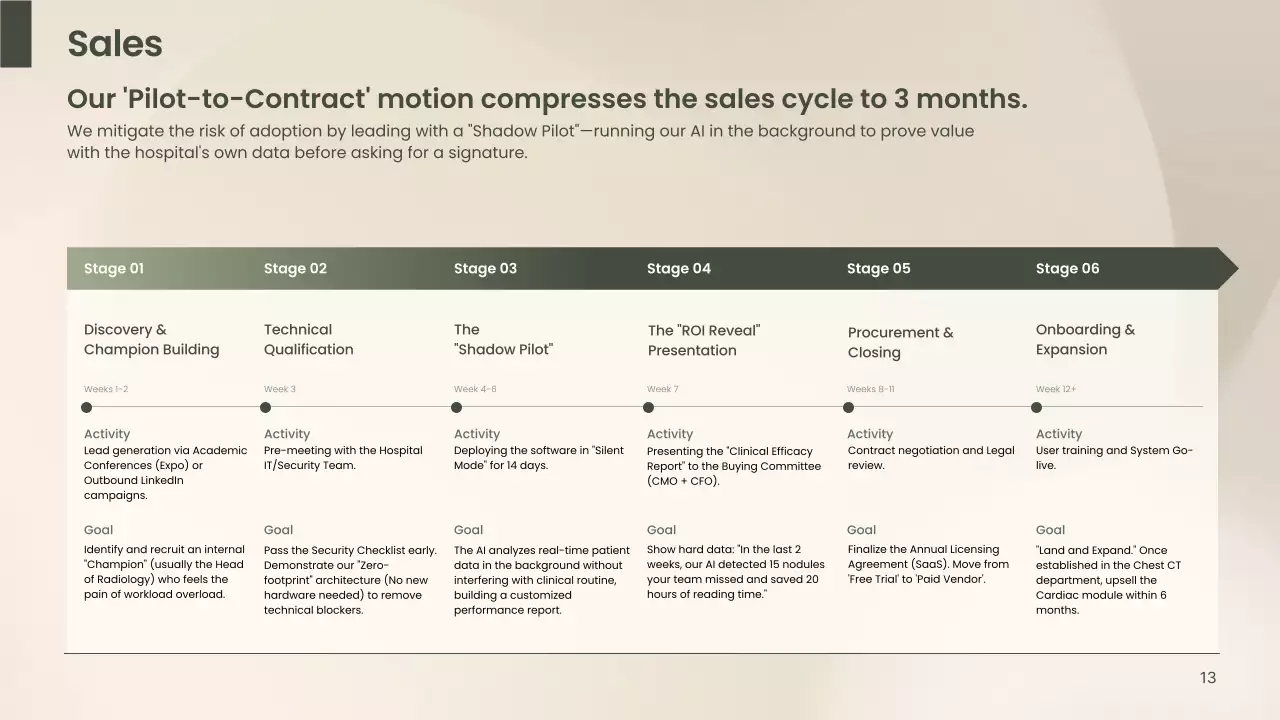Select the Week 12+ timeline dot

(1036, 407)
